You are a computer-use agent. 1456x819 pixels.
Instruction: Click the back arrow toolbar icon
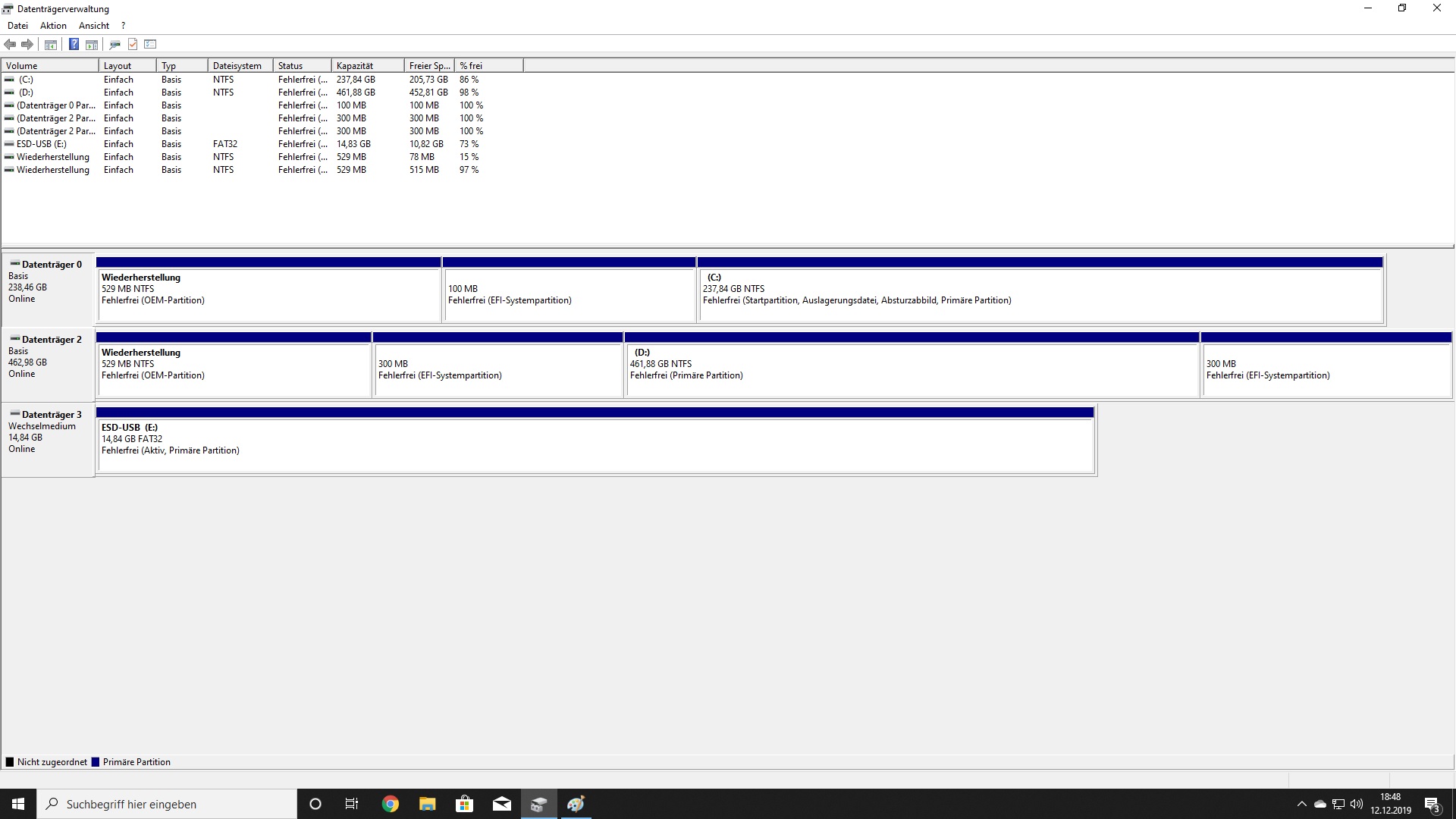coord(10,44)
